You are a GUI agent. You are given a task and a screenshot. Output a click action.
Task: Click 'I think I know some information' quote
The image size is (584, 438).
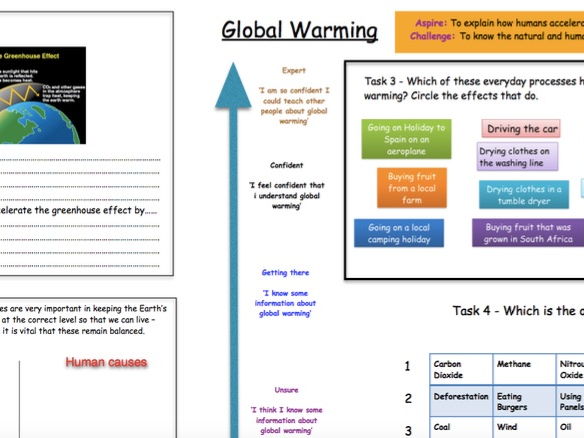point(286,420)
